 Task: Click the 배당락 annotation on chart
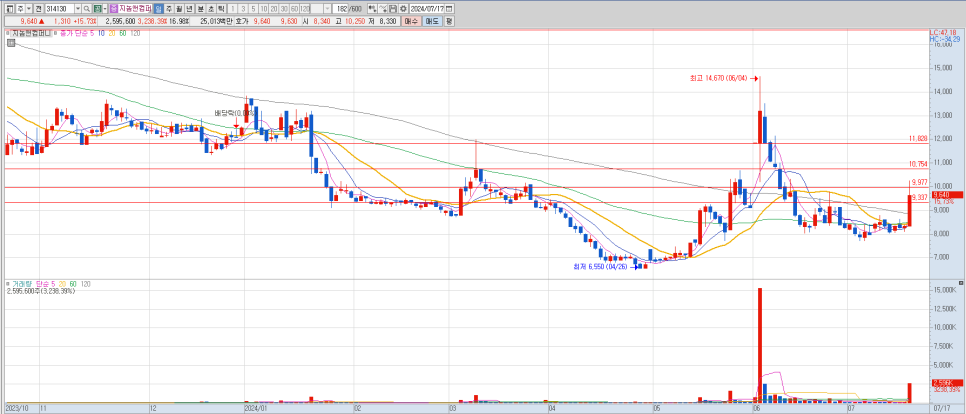(233, 113)
